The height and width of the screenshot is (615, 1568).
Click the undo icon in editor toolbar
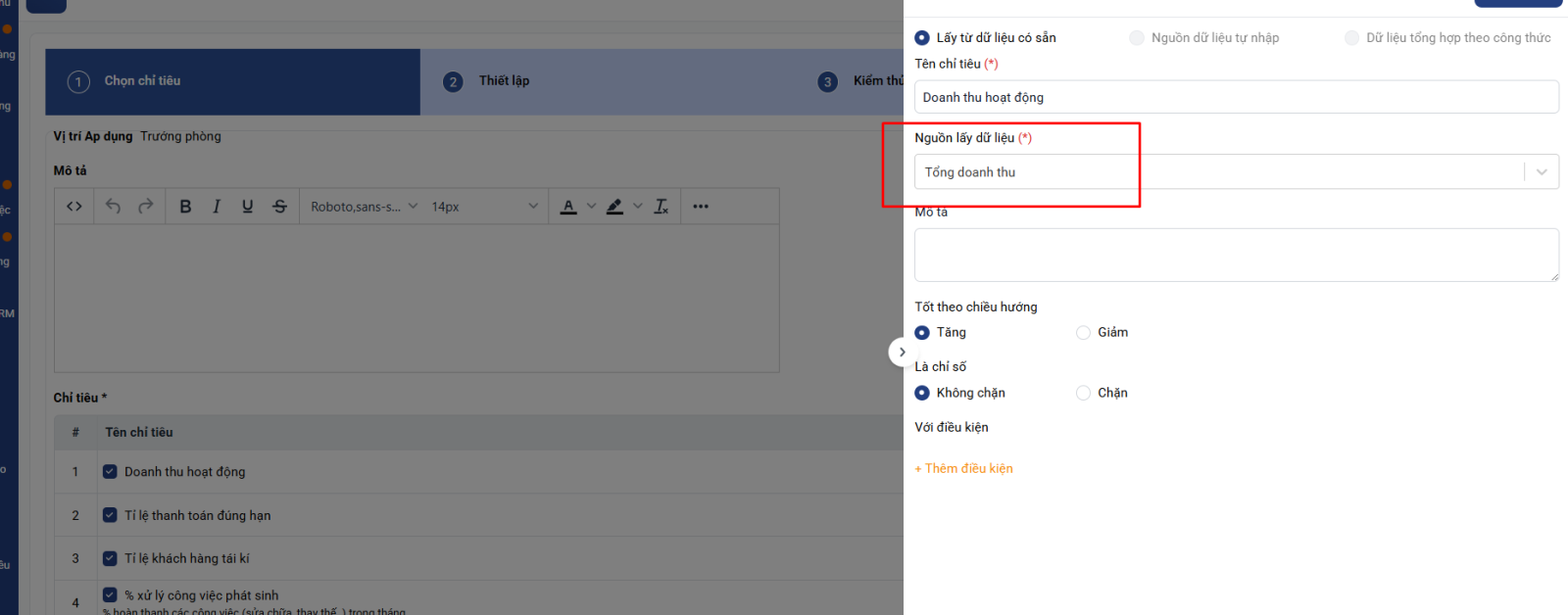(113, 207)
